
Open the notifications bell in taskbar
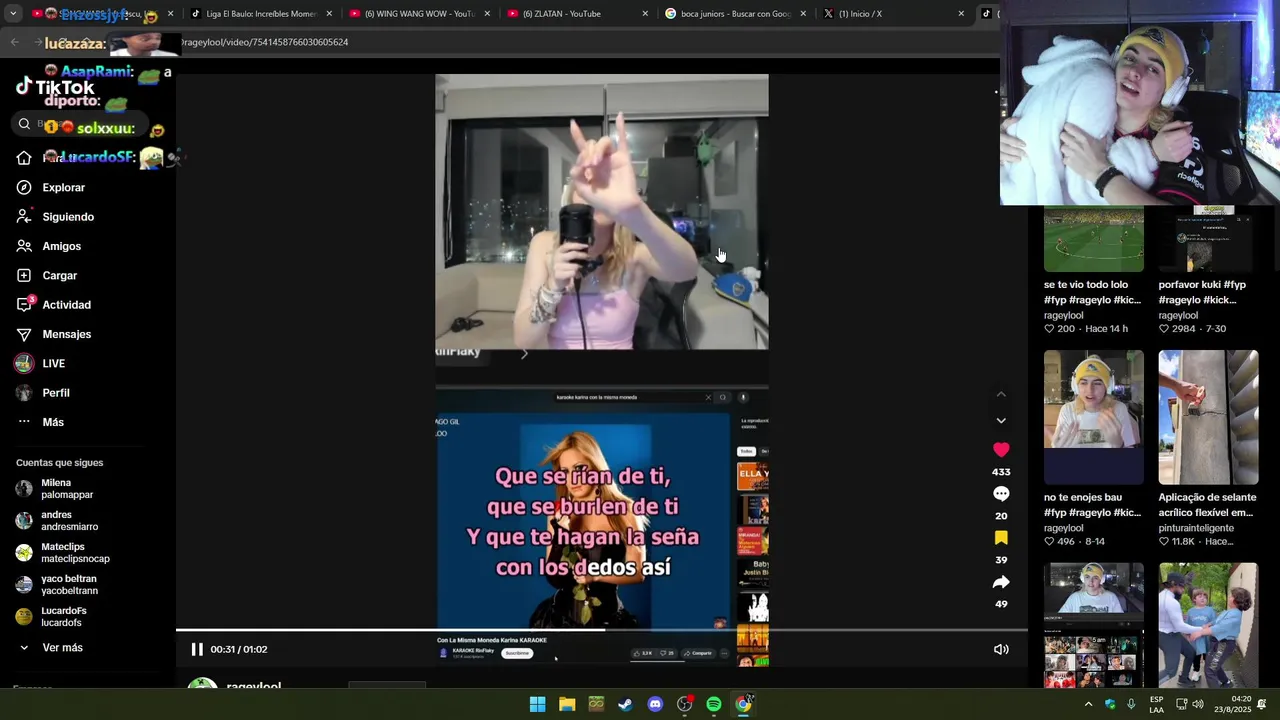click(1262, 704)
